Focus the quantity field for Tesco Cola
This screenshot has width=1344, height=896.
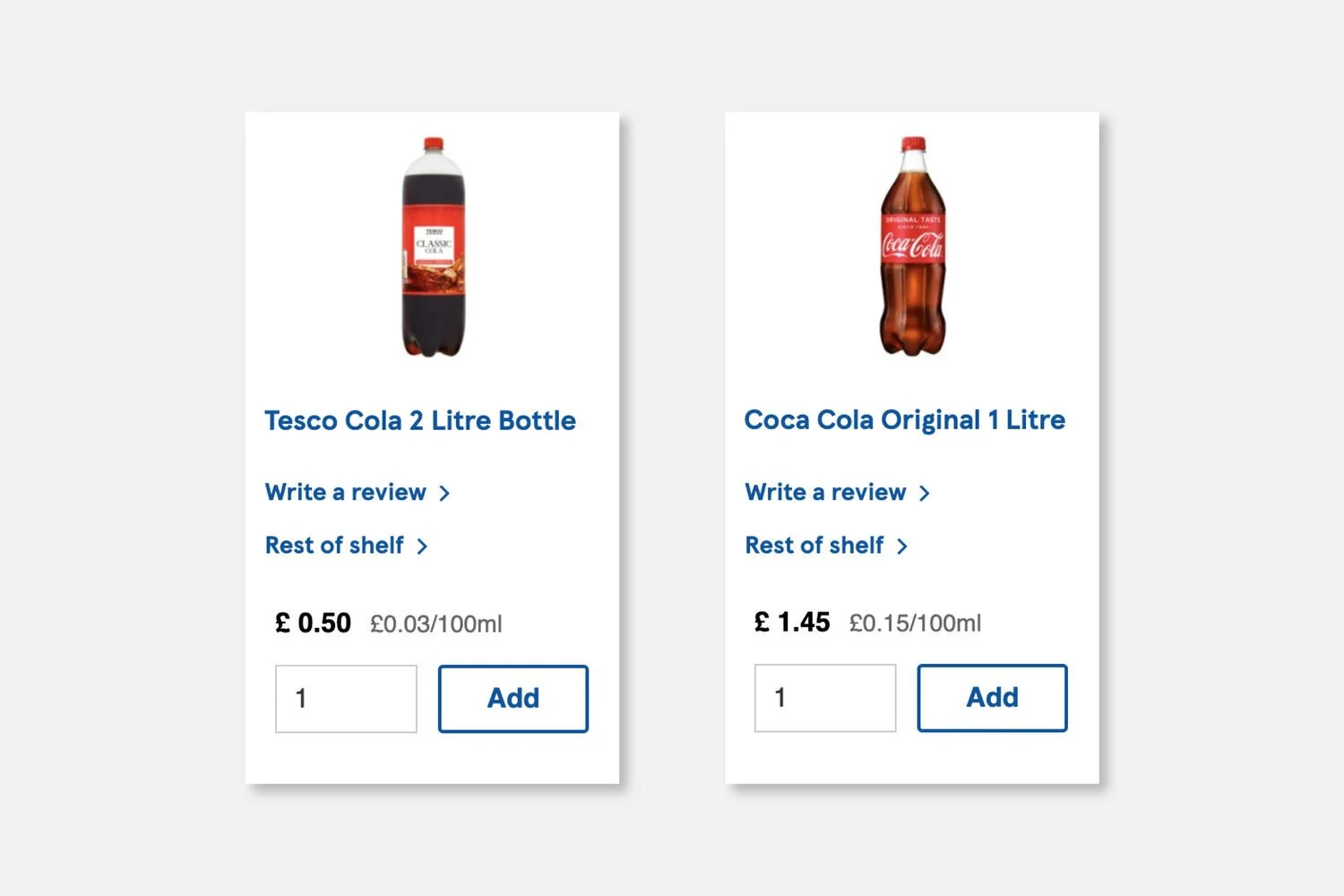coord(346,699)
